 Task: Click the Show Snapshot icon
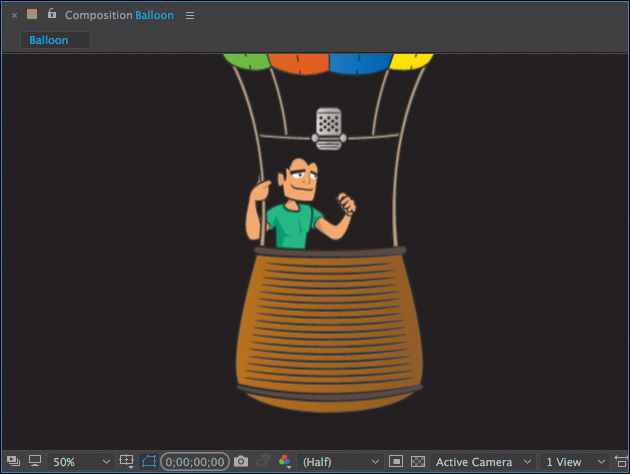point(263,461)
